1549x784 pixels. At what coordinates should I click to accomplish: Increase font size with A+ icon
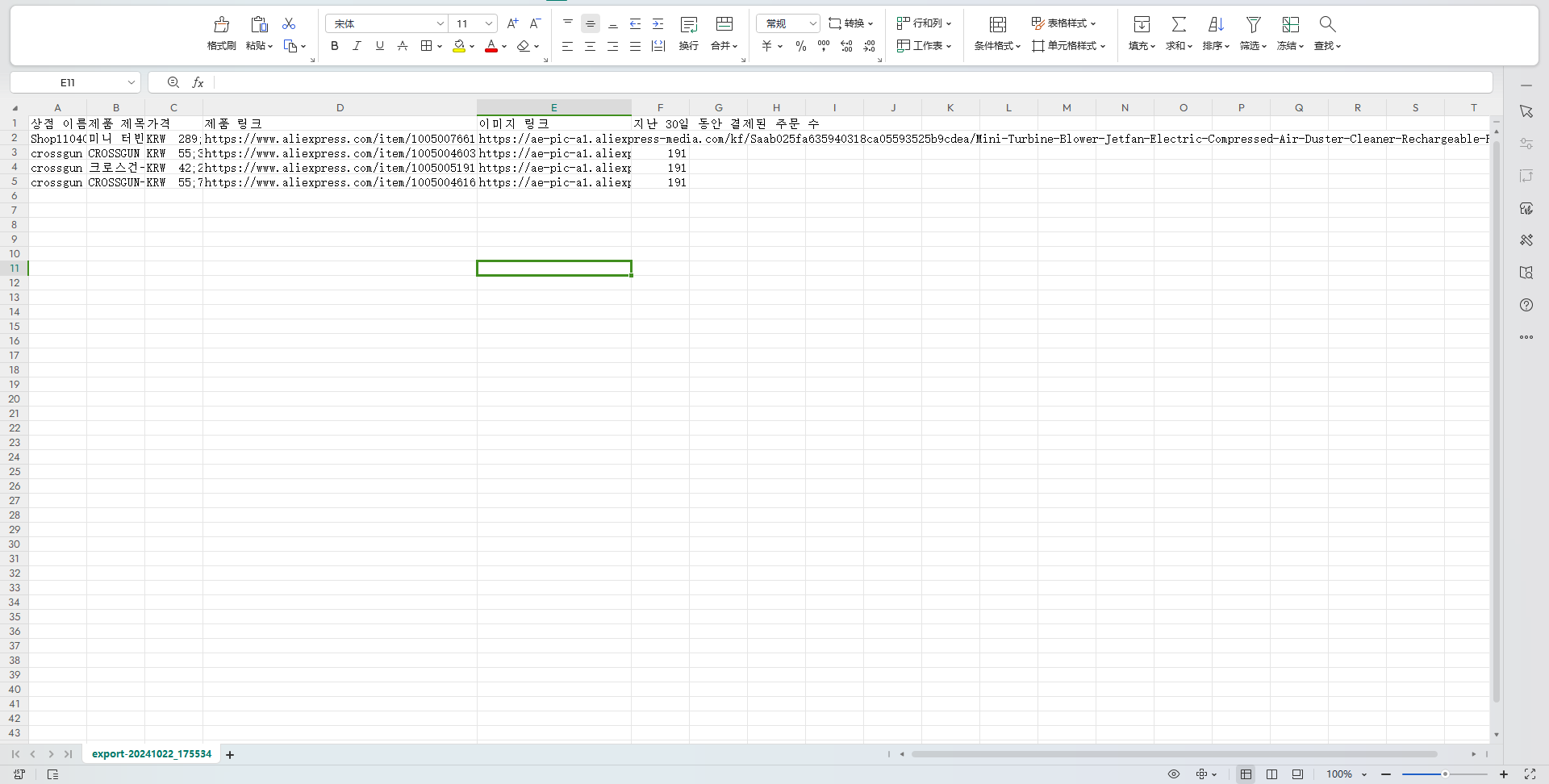coord(512,24)
